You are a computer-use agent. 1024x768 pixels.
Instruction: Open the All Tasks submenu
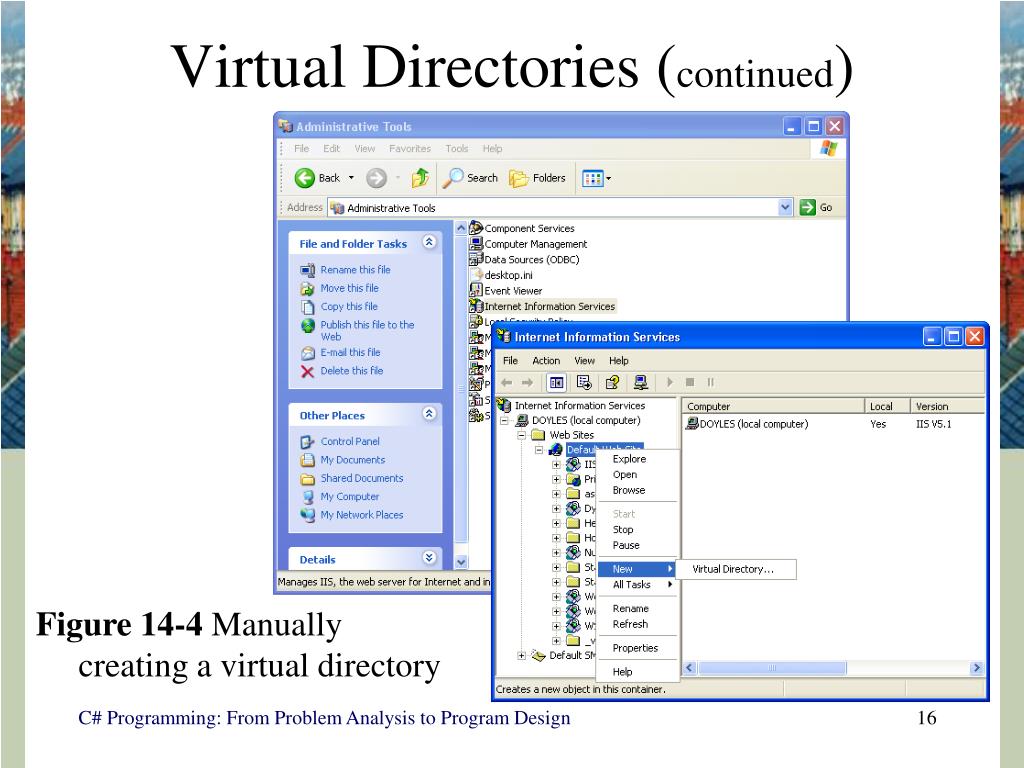(x=637, y=584)
